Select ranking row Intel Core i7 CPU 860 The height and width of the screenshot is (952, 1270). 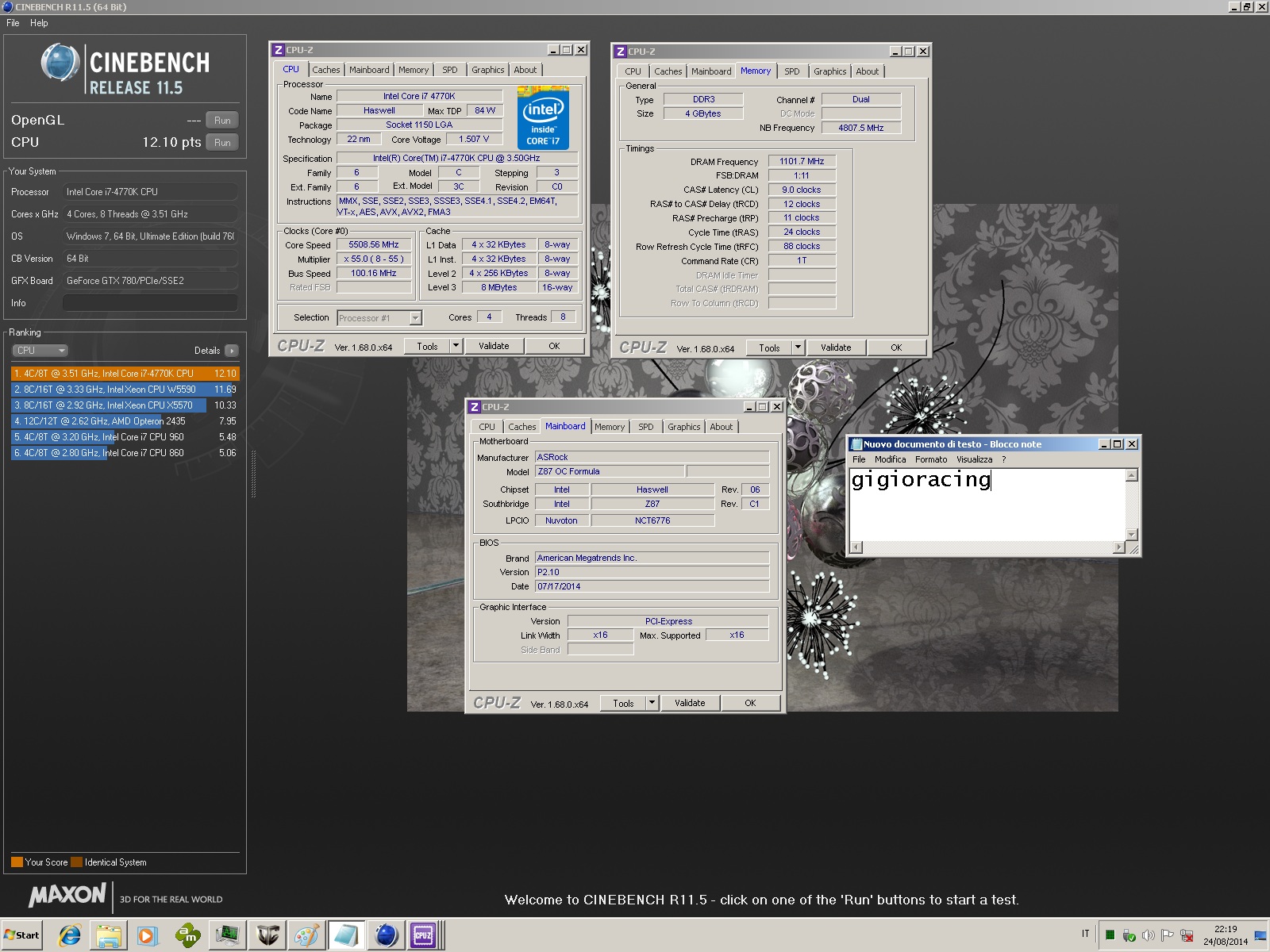click(125, 453)
